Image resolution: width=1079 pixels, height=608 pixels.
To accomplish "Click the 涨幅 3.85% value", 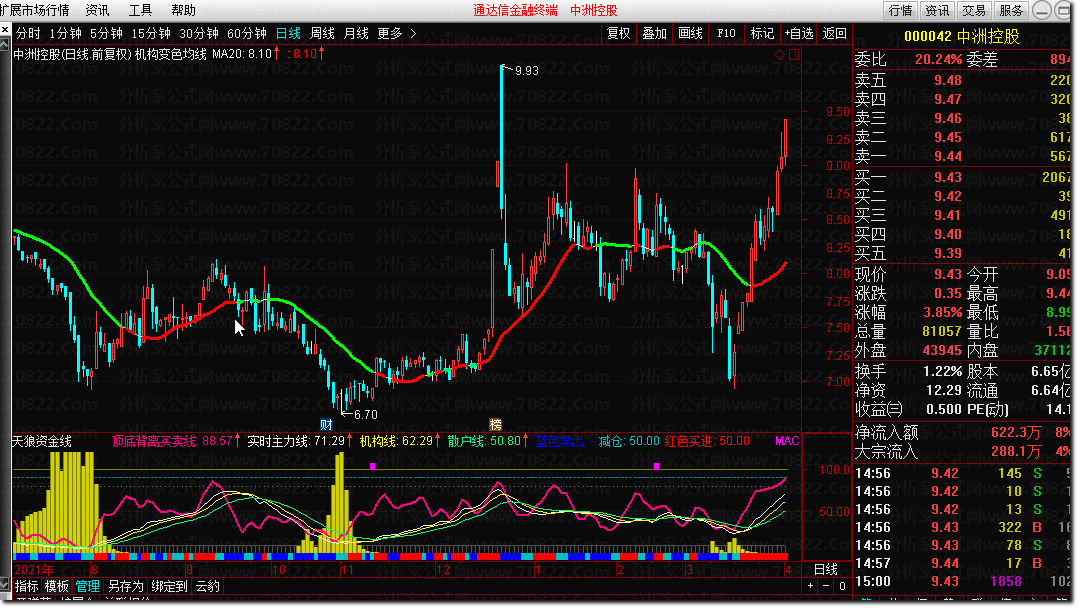I will click(942, 312).
